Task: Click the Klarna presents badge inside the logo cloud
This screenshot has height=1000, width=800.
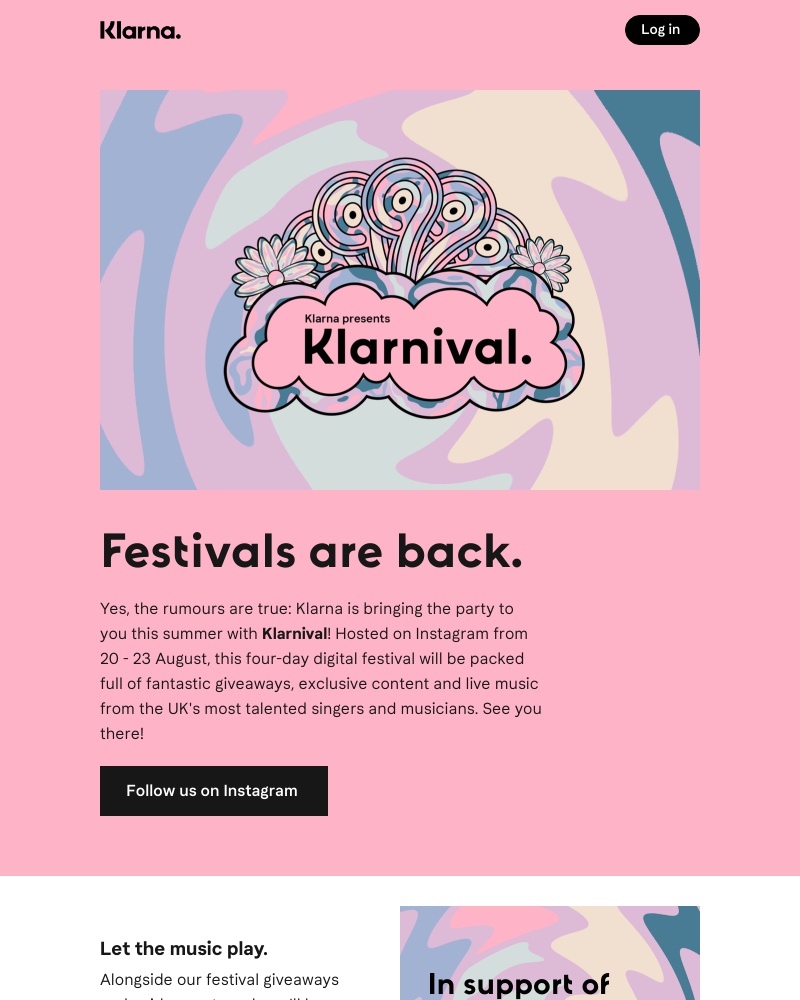Action: click(x=347, y=318)
